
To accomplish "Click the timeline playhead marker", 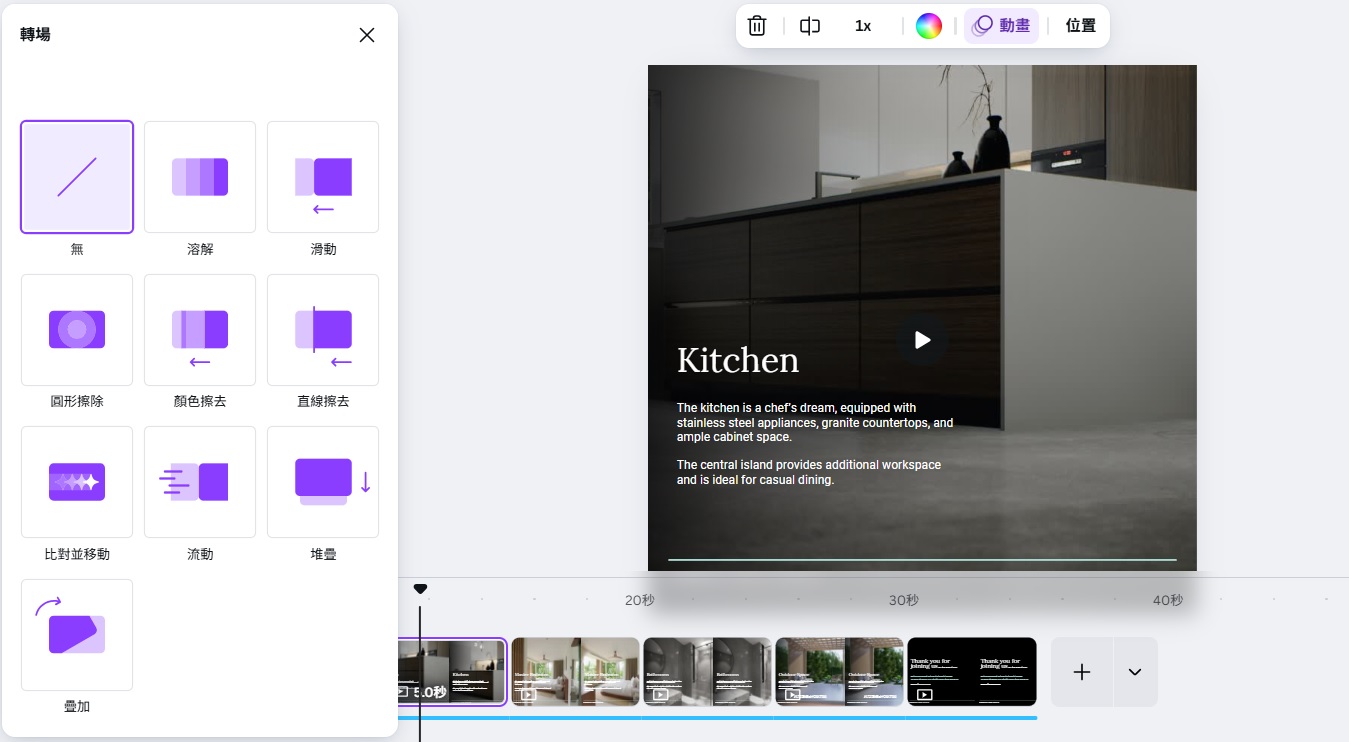I will [420, 589].
